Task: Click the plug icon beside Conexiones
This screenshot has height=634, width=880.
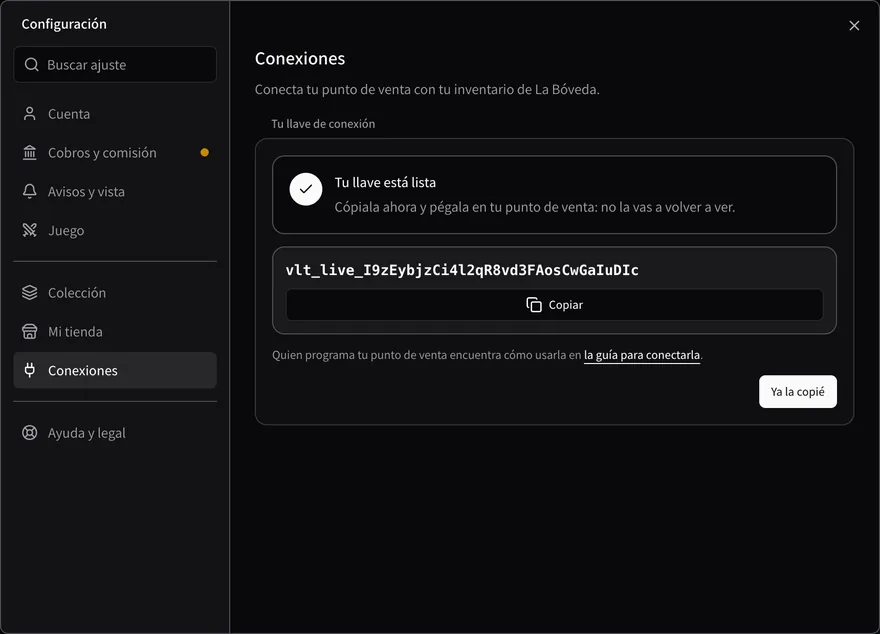Action: pyautogui.click(x=30, y=370)
